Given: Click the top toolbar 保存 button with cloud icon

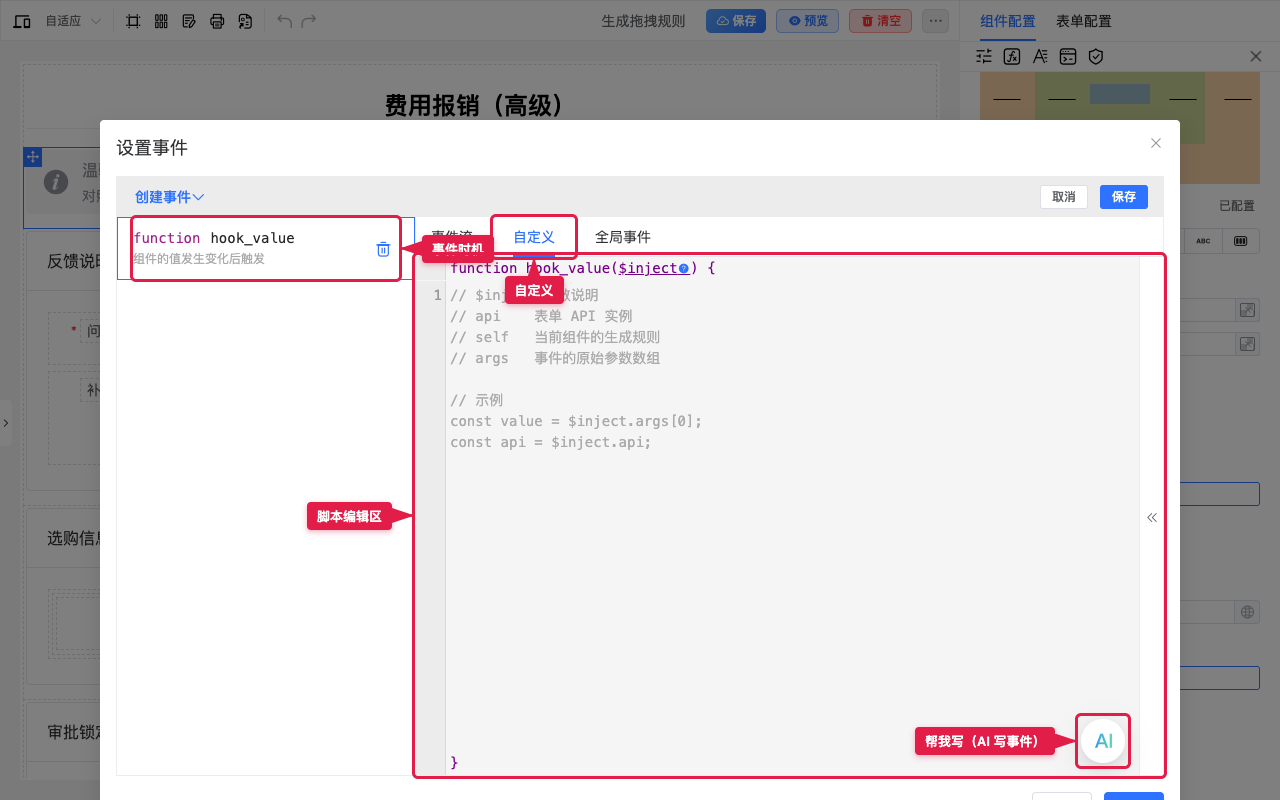Looking at the screenshot, I should [736, 21].
